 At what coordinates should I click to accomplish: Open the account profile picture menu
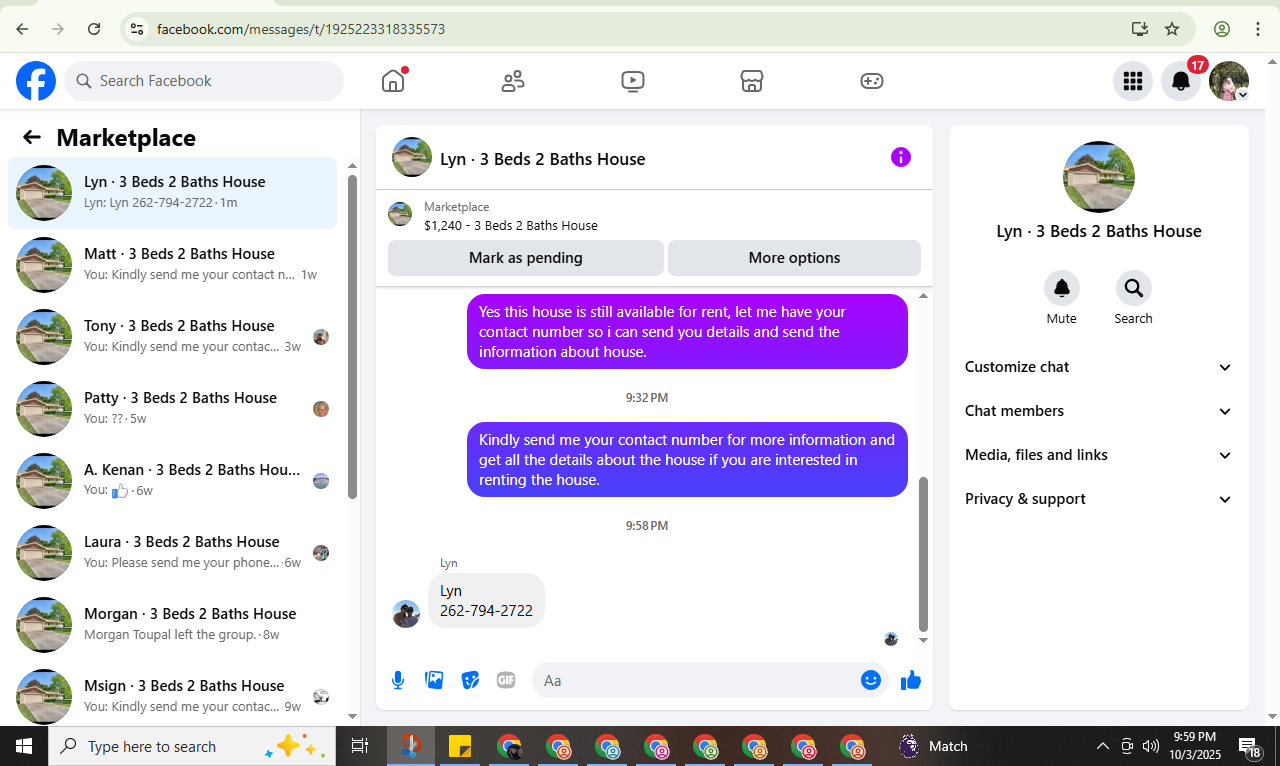(1229, 81)
